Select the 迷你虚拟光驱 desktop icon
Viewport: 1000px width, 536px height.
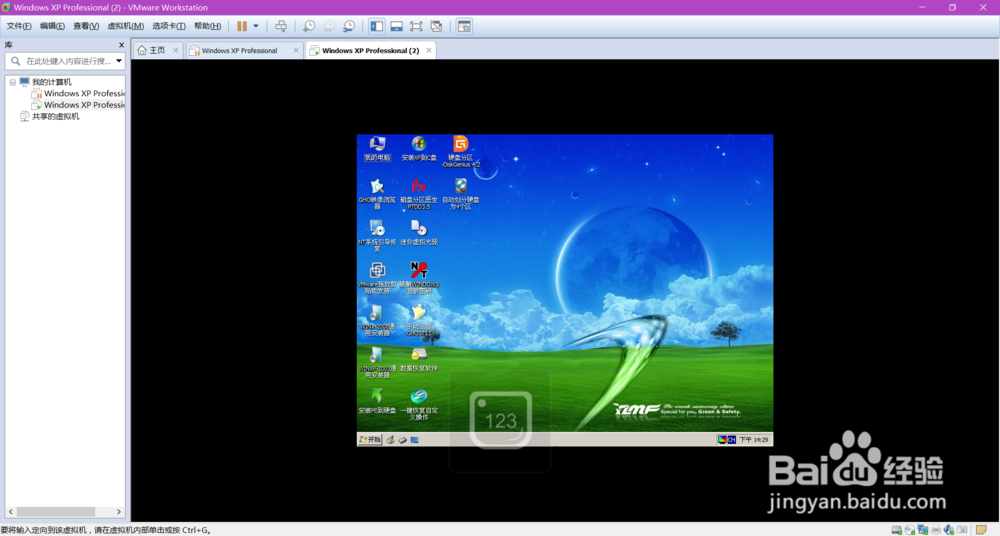[419, 234]
